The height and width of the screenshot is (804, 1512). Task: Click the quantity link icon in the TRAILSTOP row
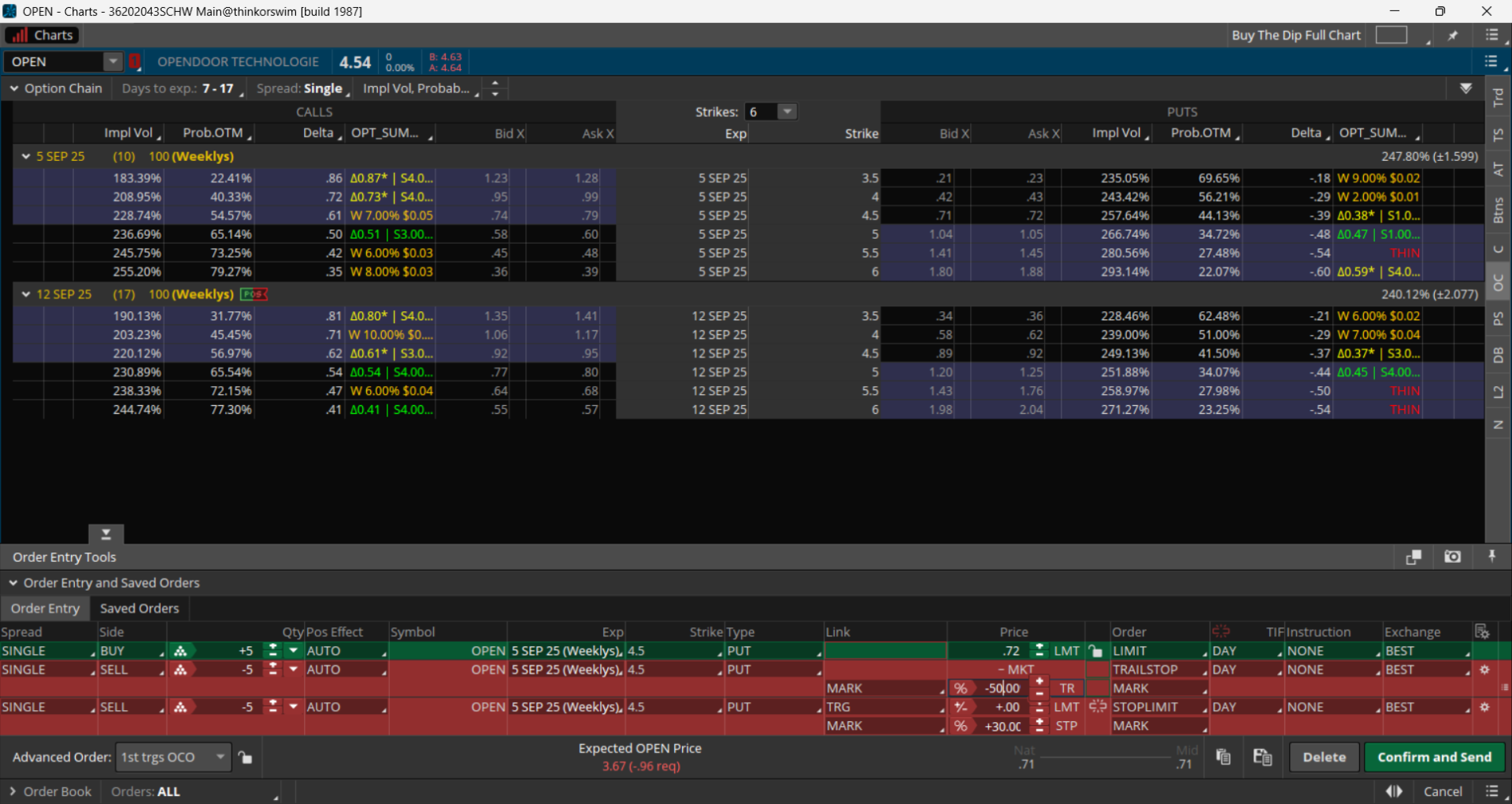click(x=181, y=669)
